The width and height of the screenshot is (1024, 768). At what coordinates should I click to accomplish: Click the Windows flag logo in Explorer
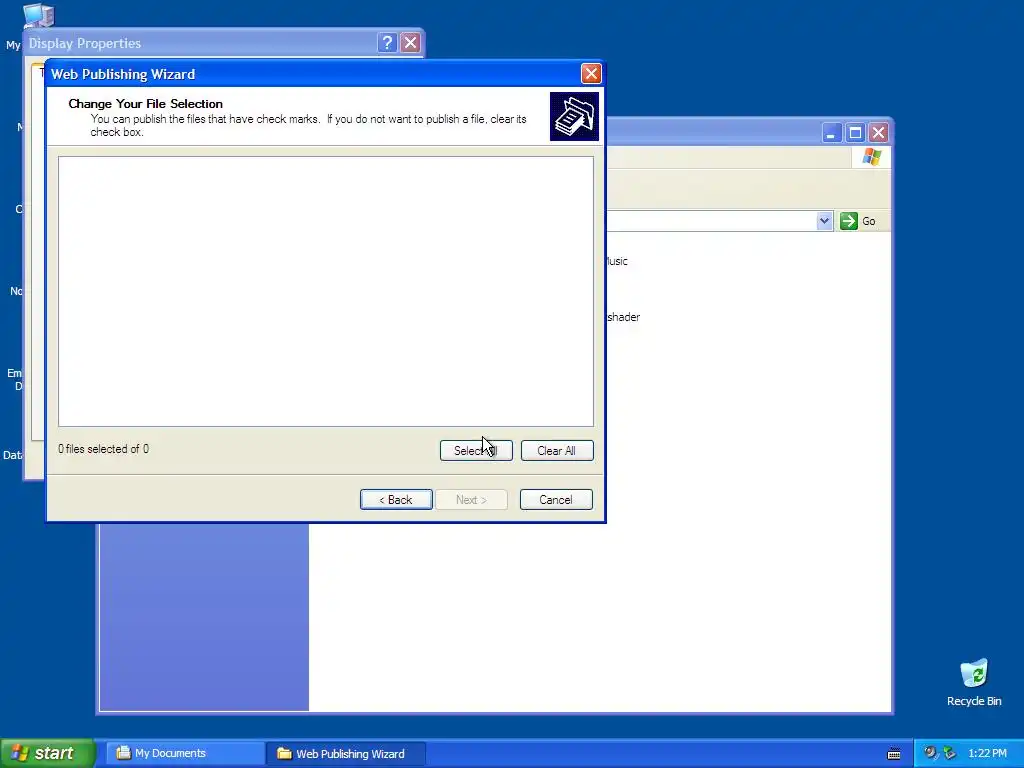(872, 157)
